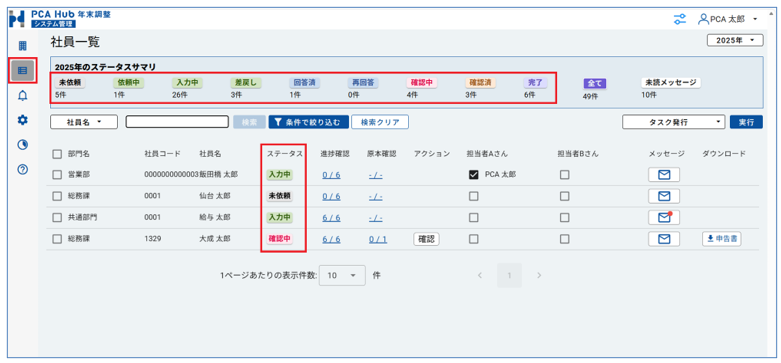The width and height of the screenshot is (781, 363).
Task: Filter by 完了 status summary
Action: (x=535, y=83)
